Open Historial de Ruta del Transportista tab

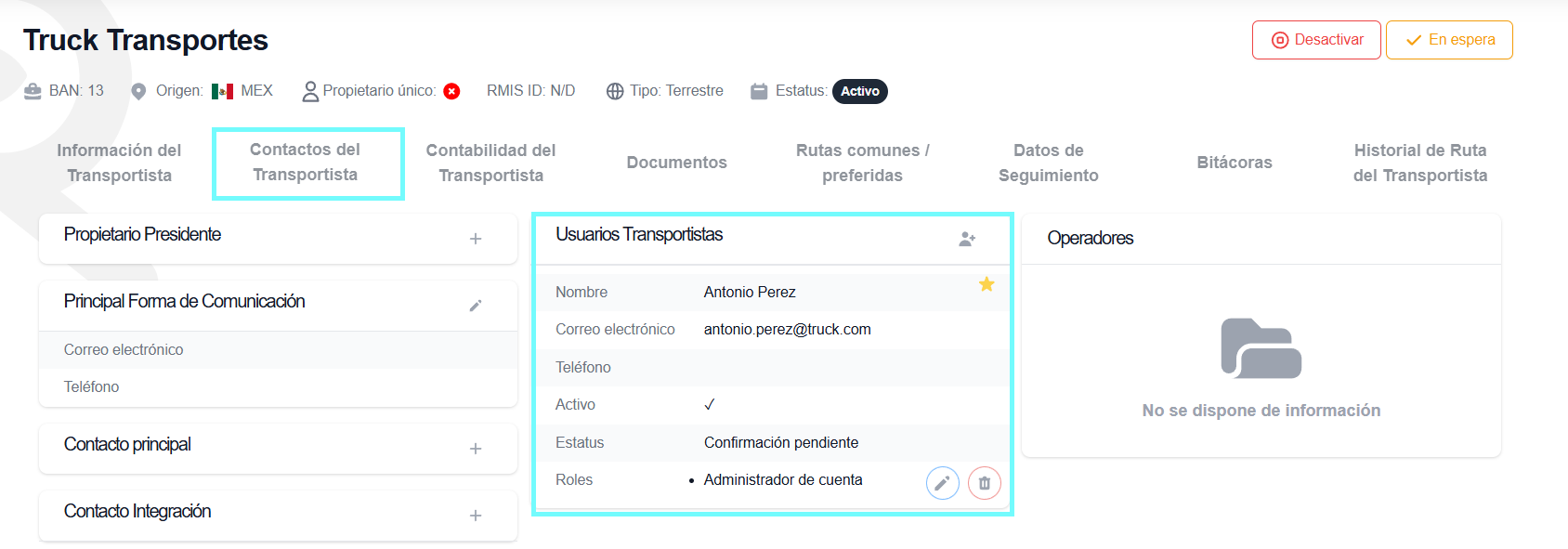[1419, 163]
